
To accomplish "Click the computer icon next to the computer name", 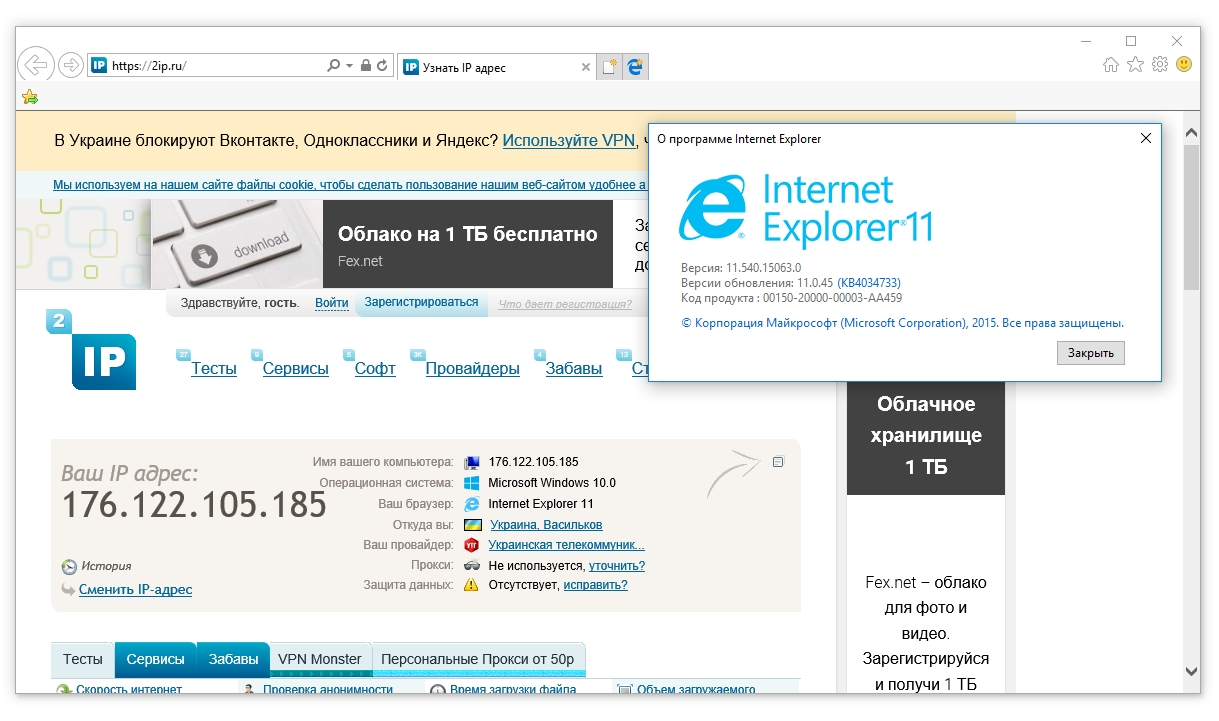I will (472, 462).
